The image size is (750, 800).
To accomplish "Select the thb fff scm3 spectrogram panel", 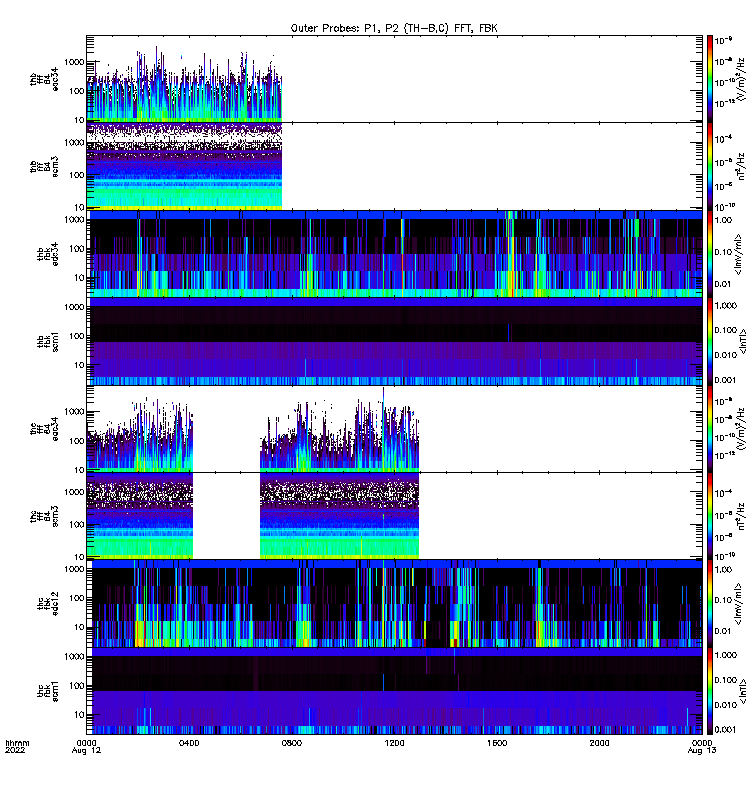I will 394,166.
